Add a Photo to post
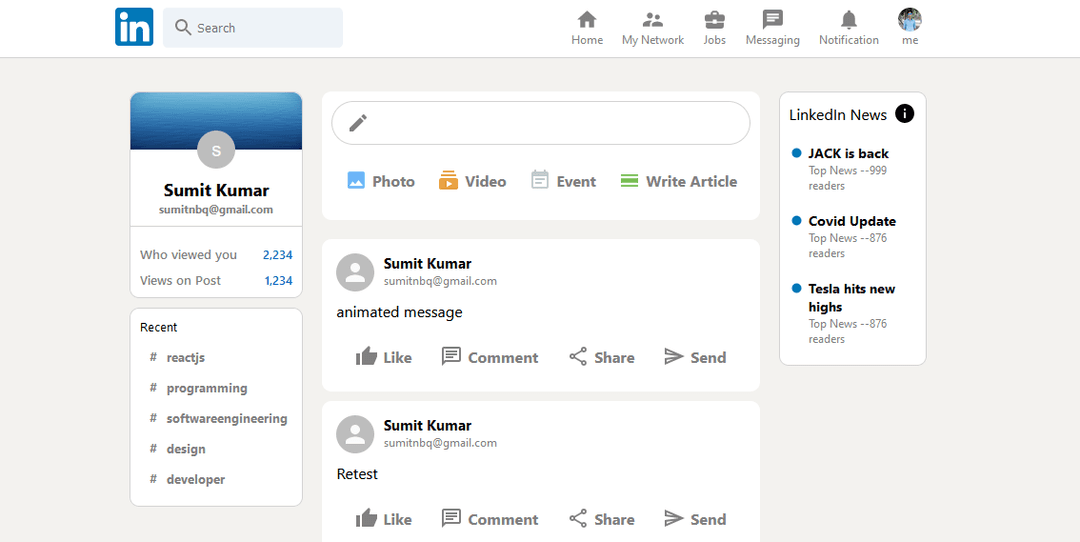 pos(381,181)
